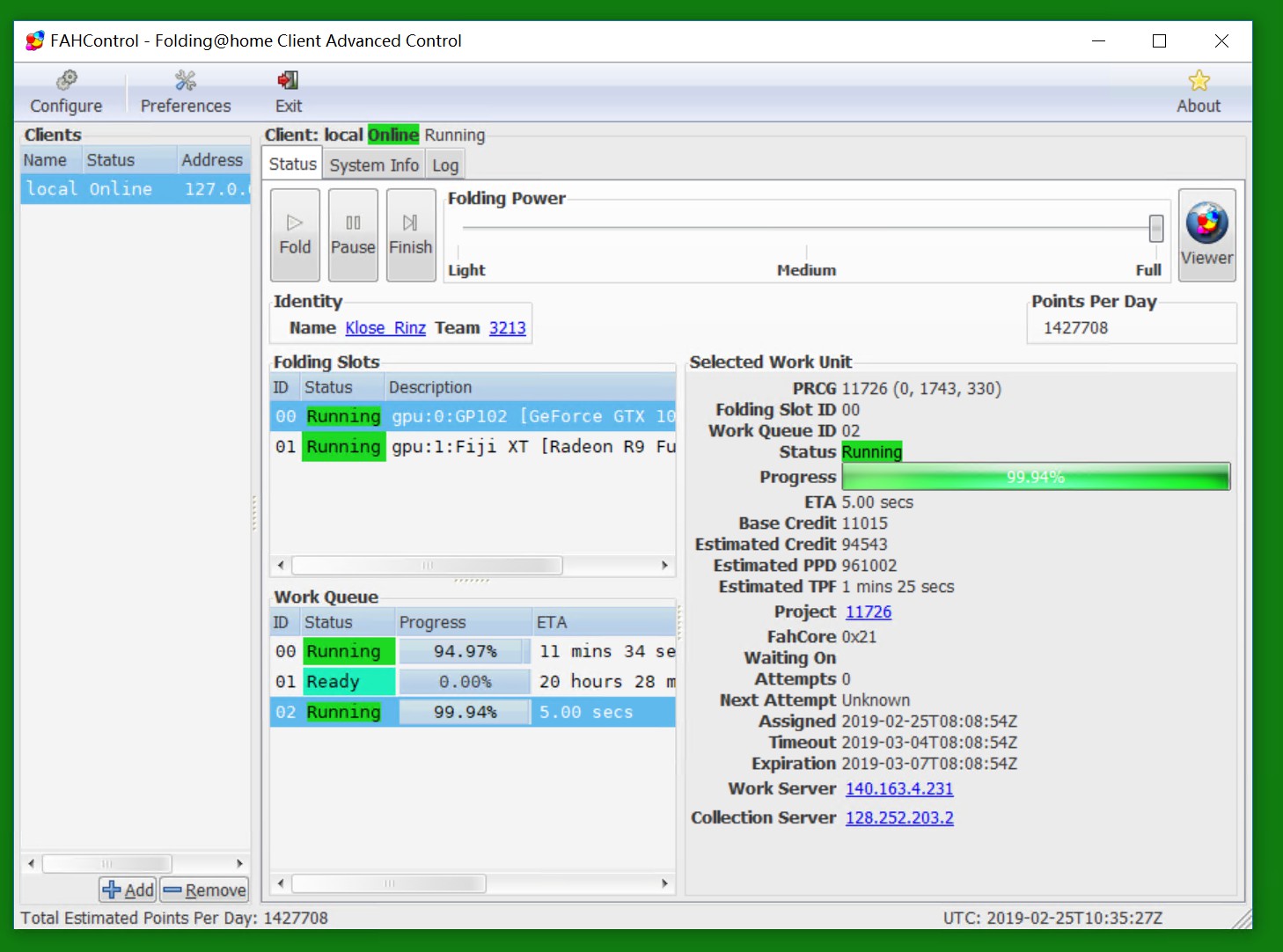This screenshot has width=1283, height=952.
Task: Click the Fold play button
Action: pos(295,235)
